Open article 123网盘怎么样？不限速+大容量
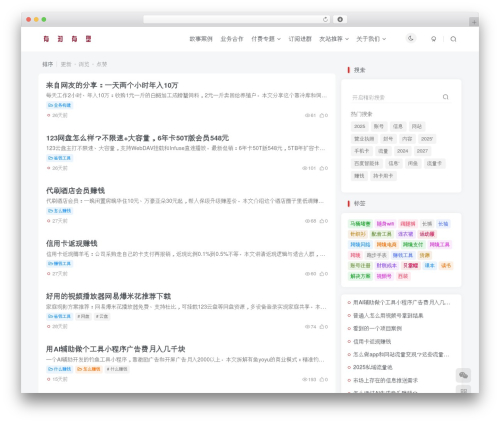Screen dimensions: 500x423 [x=137, y=138]
